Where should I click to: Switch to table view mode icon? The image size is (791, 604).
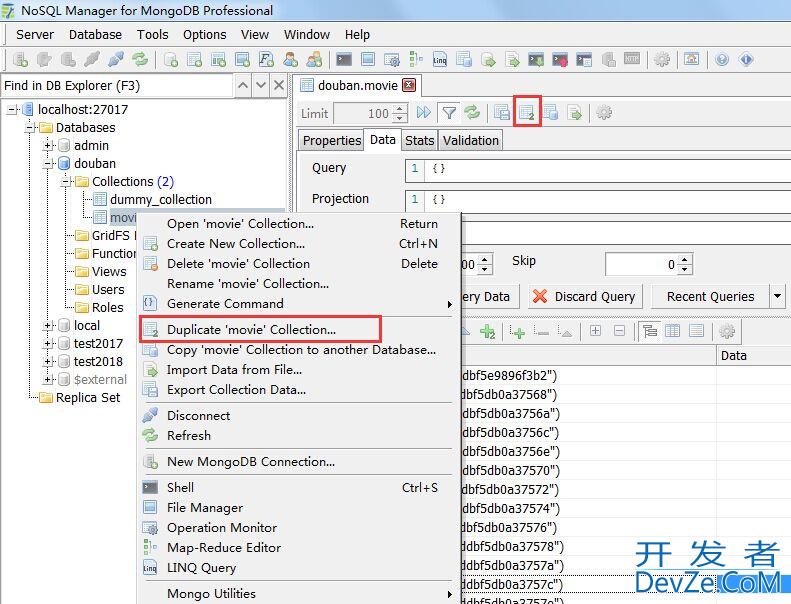[672, 331]
